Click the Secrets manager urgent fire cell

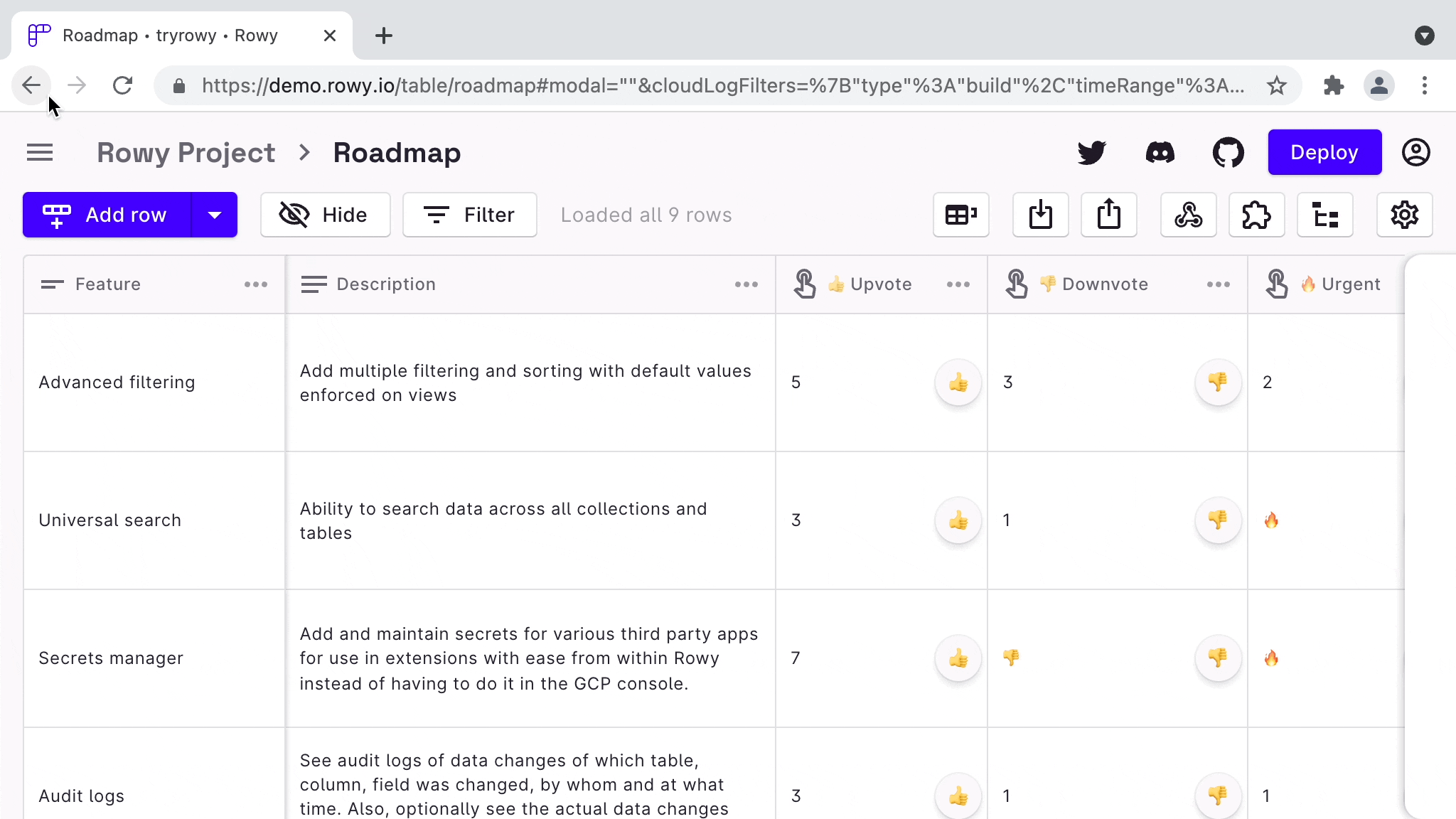point(1327,658)
